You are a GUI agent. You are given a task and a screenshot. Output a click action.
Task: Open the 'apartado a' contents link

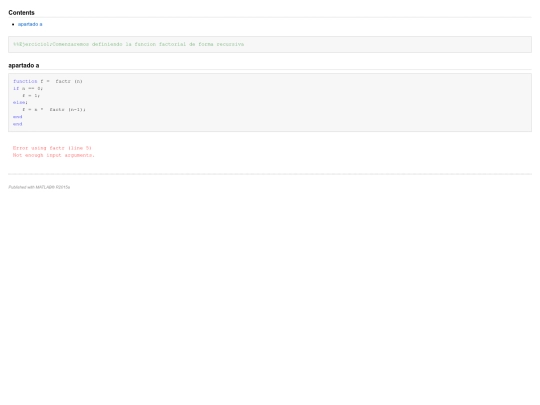point(30,24)
